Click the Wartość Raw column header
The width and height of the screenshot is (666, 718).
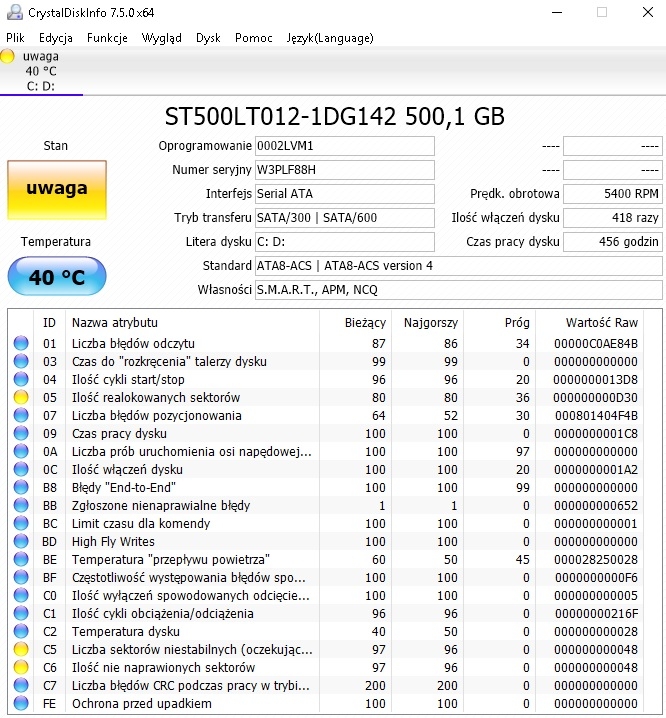tap(590, 323)
